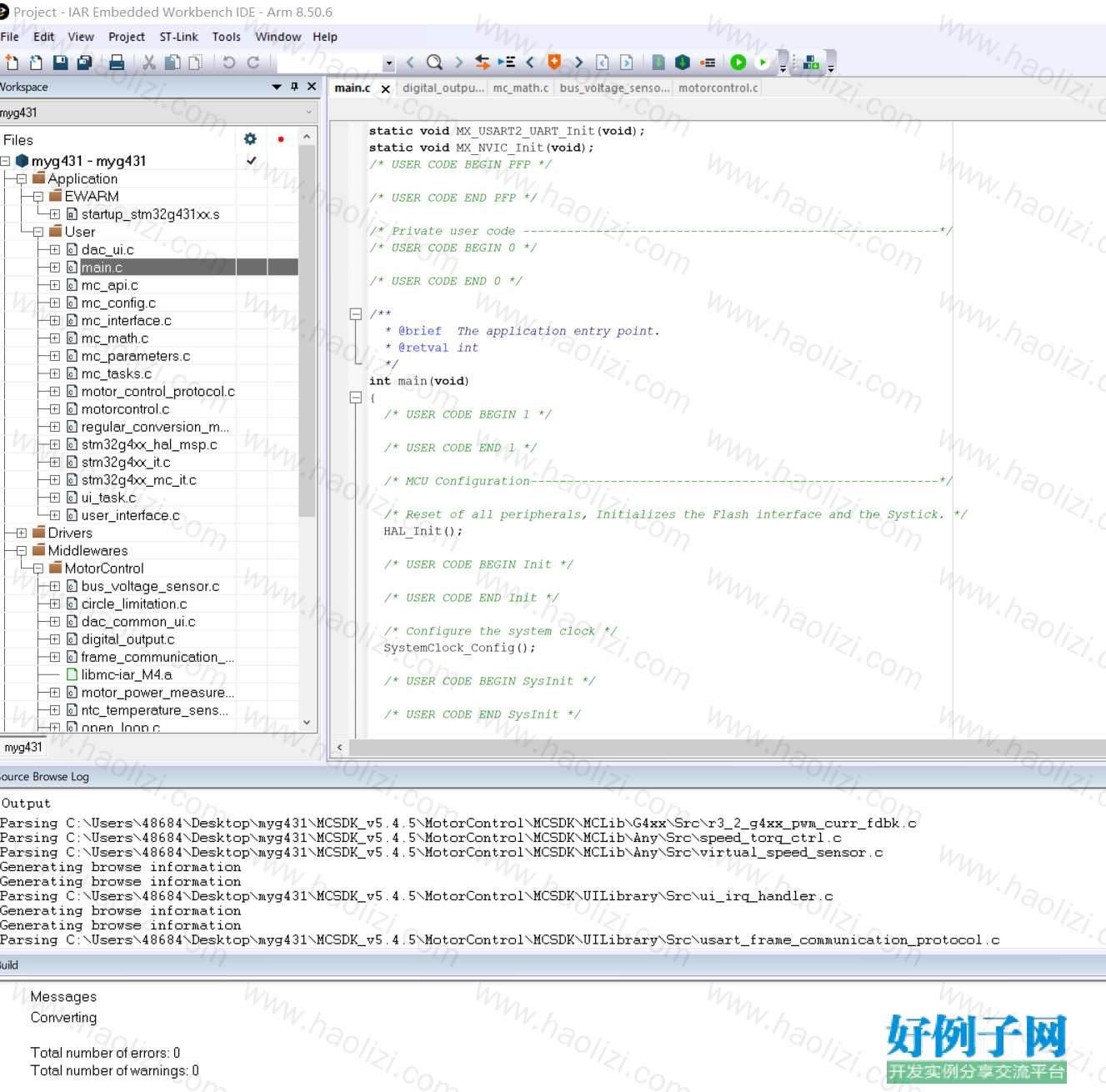Close the main.c editor tab

pyautogui.click(x=385, y=88)
